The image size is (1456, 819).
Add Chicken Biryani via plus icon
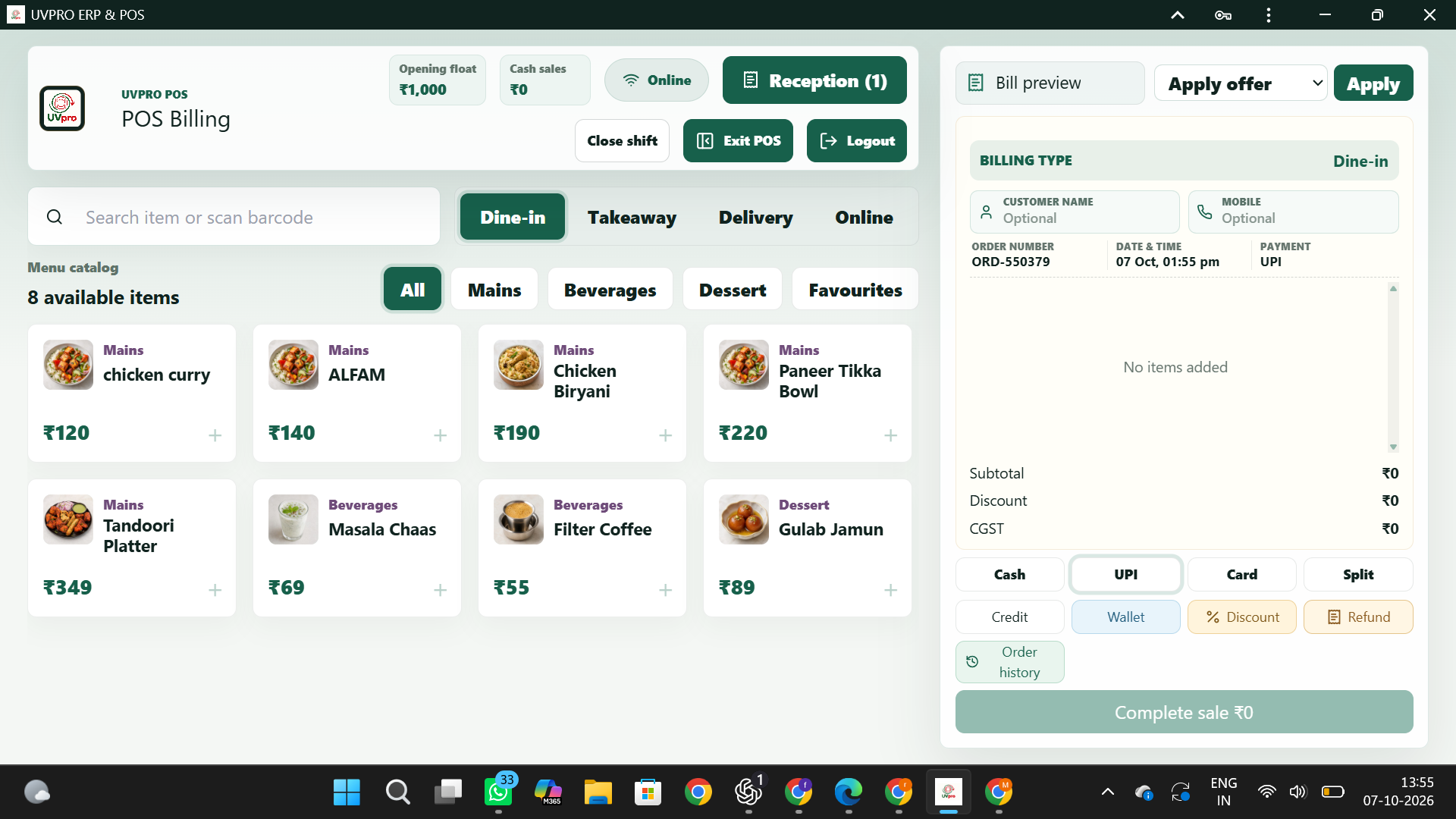tap(665, 435)
